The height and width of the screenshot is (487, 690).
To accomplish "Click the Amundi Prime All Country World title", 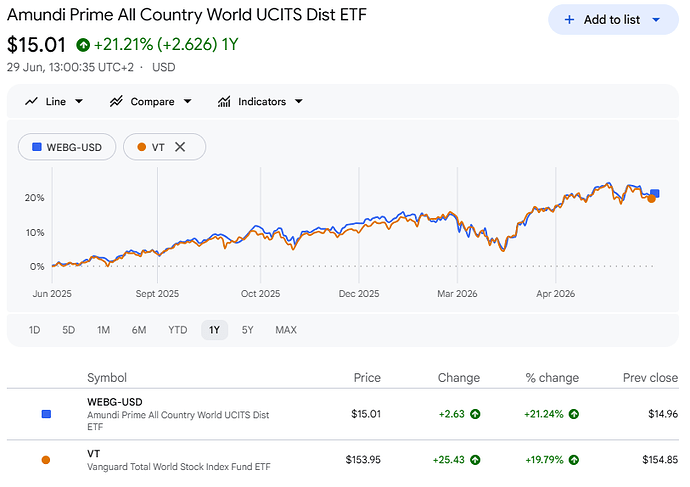I will pyautogui.click(x=187, y=15).
